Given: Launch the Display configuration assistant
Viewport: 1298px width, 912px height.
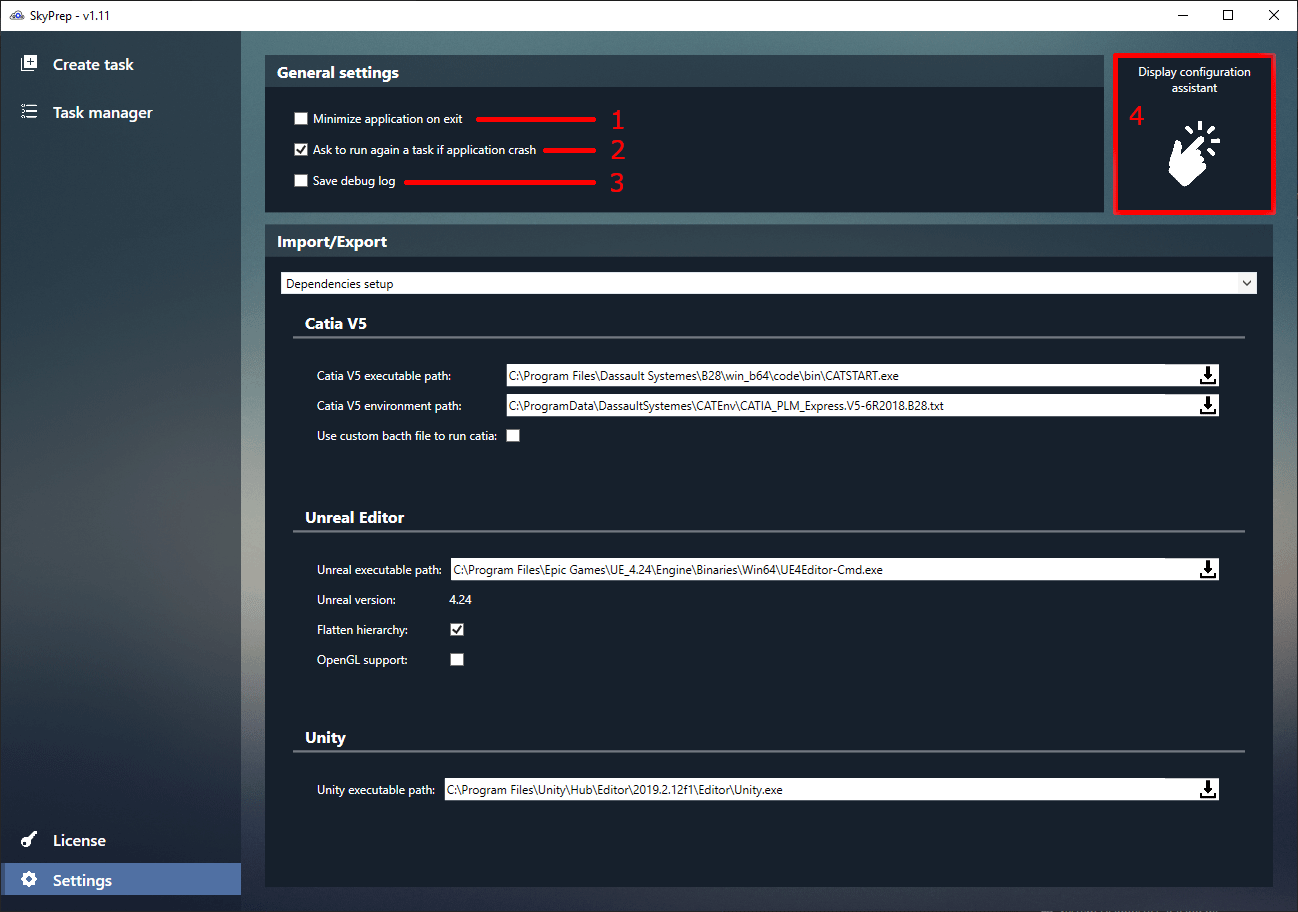Looking at the screenshot, I should point(1194,134).
